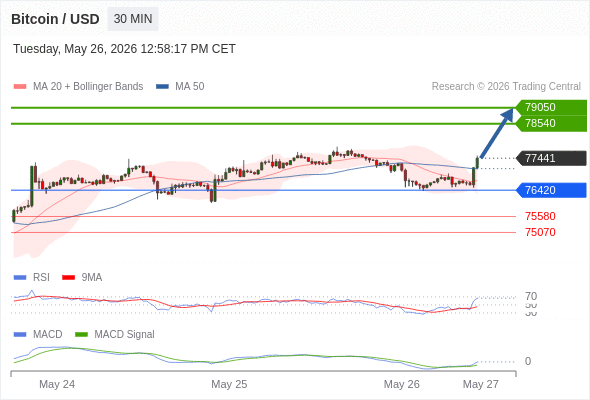Click the blue MACD legend swatch
The width and height of the screenshot is (590, 400).
click(20, 335)
